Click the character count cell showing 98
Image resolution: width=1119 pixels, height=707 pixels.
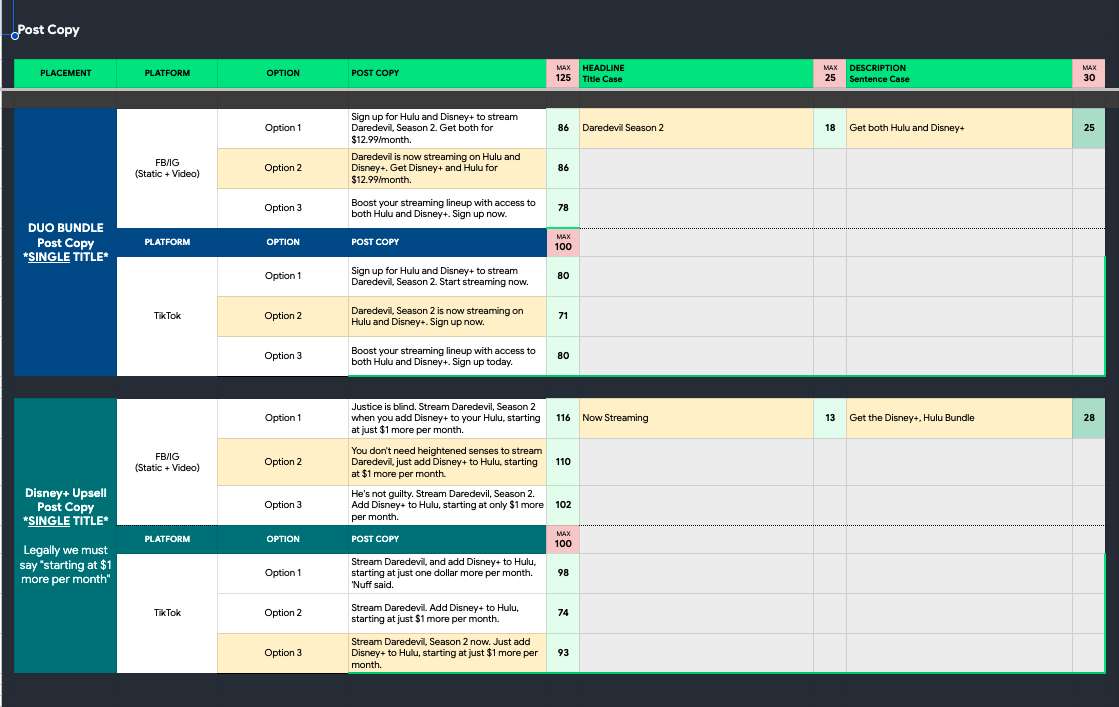(563, 573)
